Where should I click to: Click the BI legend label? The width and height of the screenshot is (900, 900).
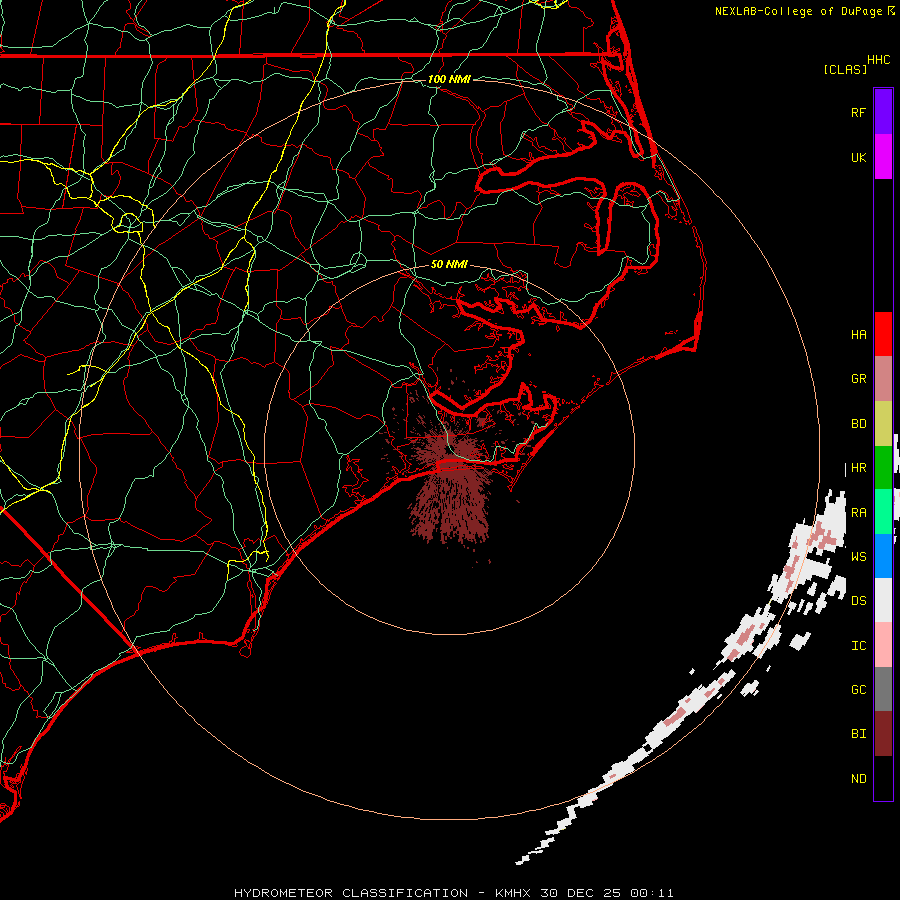(x=859, y=734)
